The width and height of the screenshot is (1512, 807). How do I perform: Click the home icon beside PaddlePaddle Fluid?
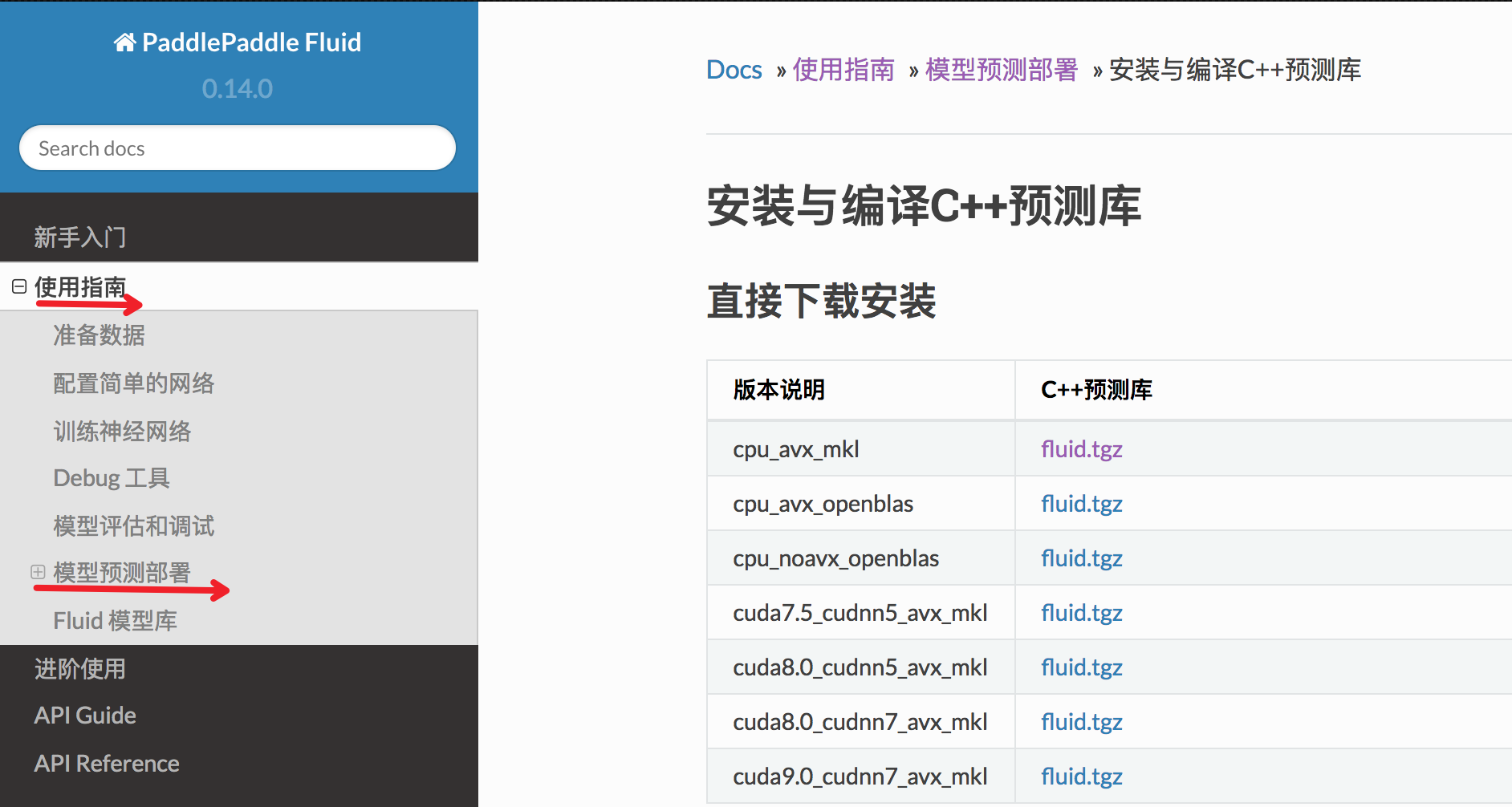coord(124,43)
